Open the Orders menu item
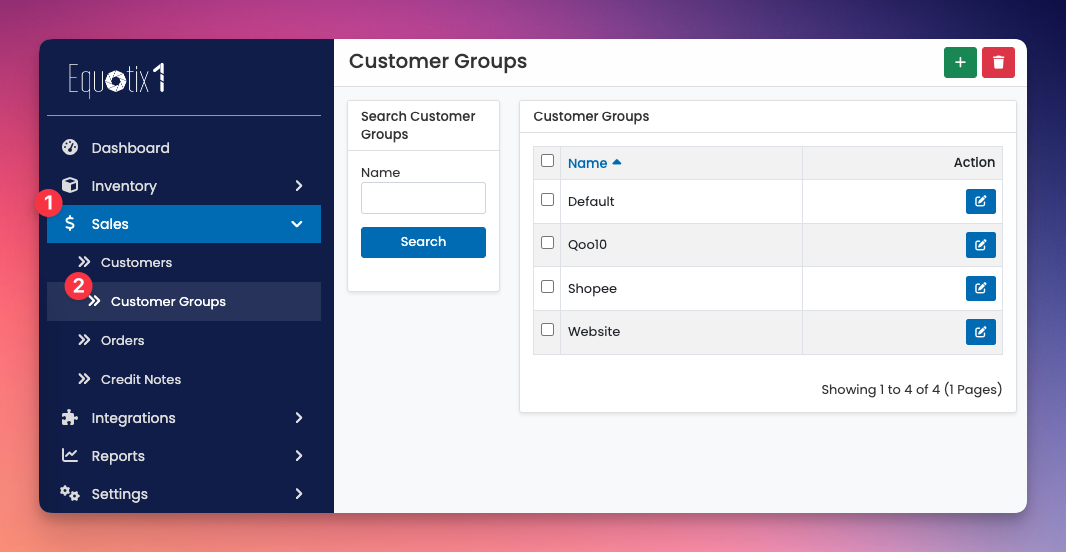The height and width of the screenshot is (552, 1066). (122, 341)
